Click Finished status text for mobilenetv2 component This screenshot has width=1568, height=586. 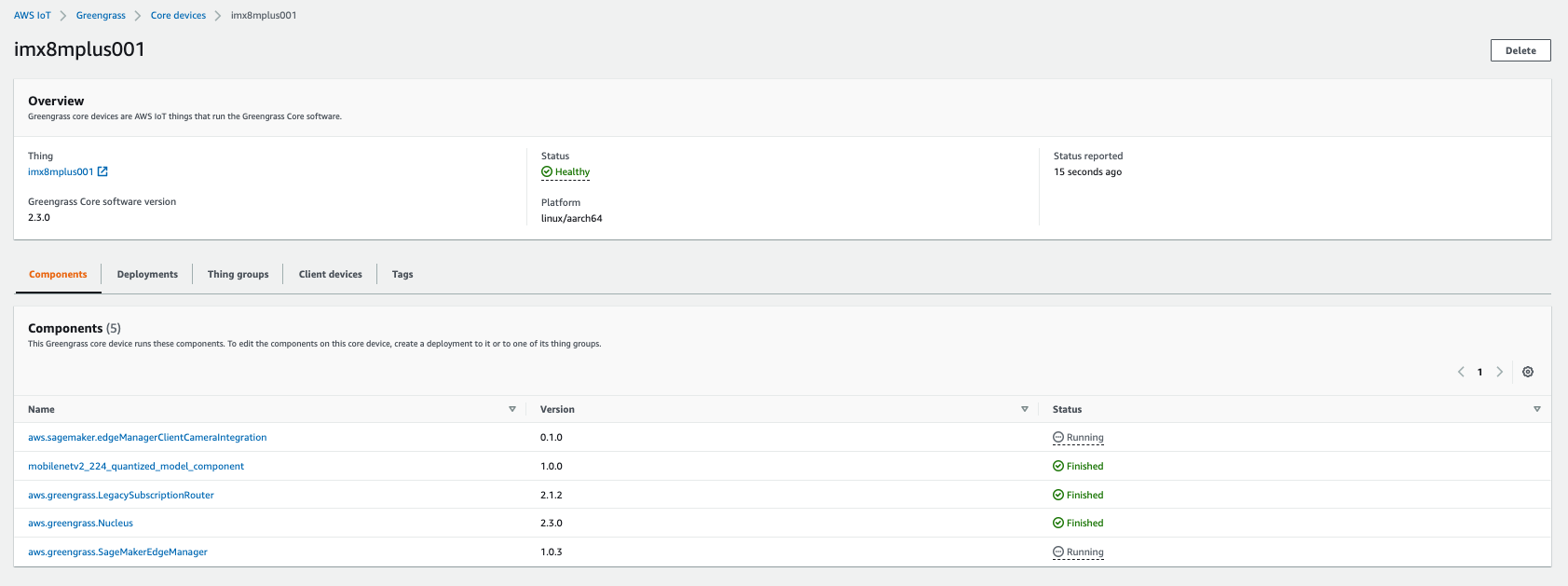coord(1085,466)
